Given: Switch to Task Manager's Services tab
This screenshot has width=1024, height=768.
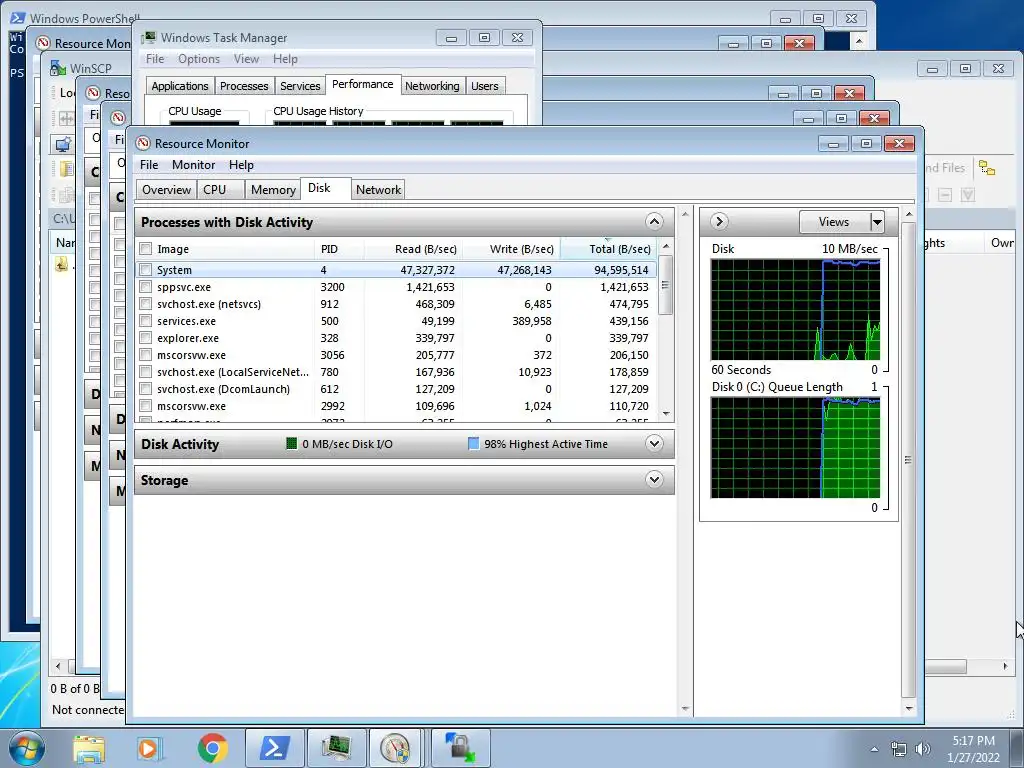Looking at the screenshot, I should click(x=300, y=86).
